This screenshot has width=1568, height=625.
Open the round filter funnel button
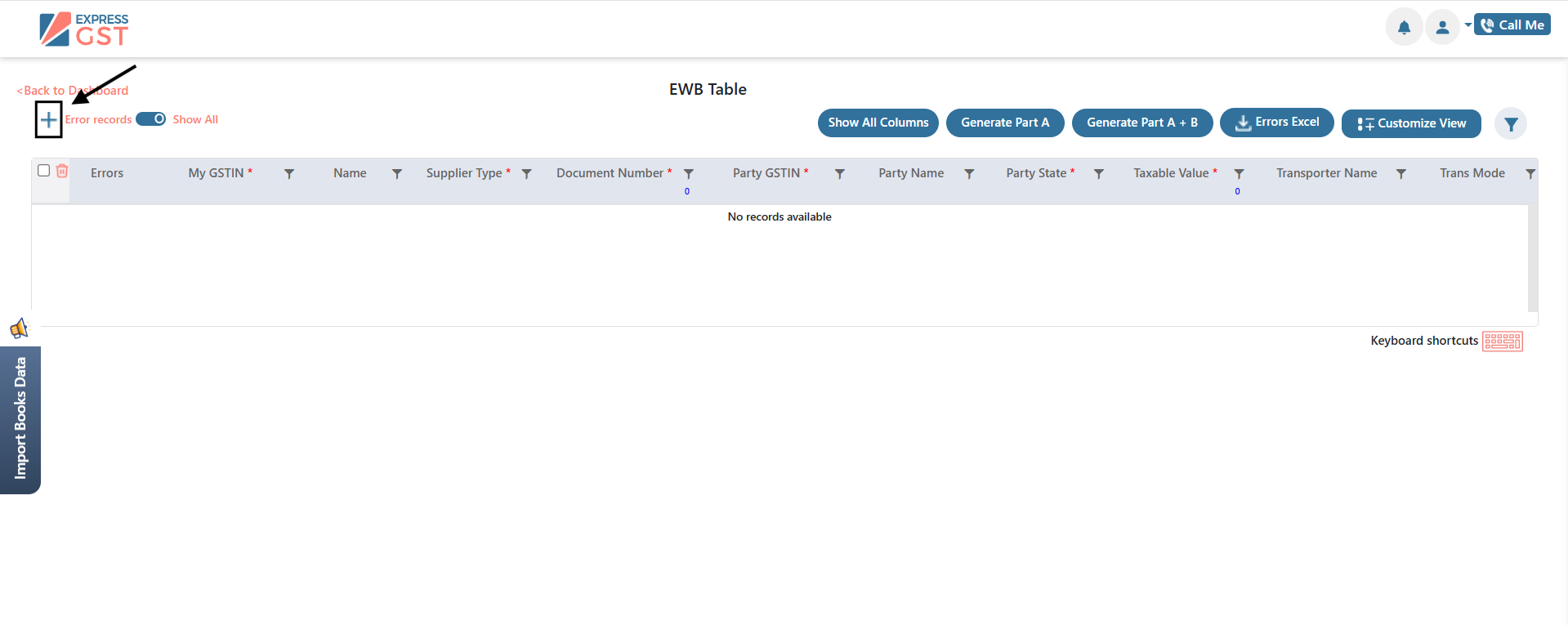1511,124
